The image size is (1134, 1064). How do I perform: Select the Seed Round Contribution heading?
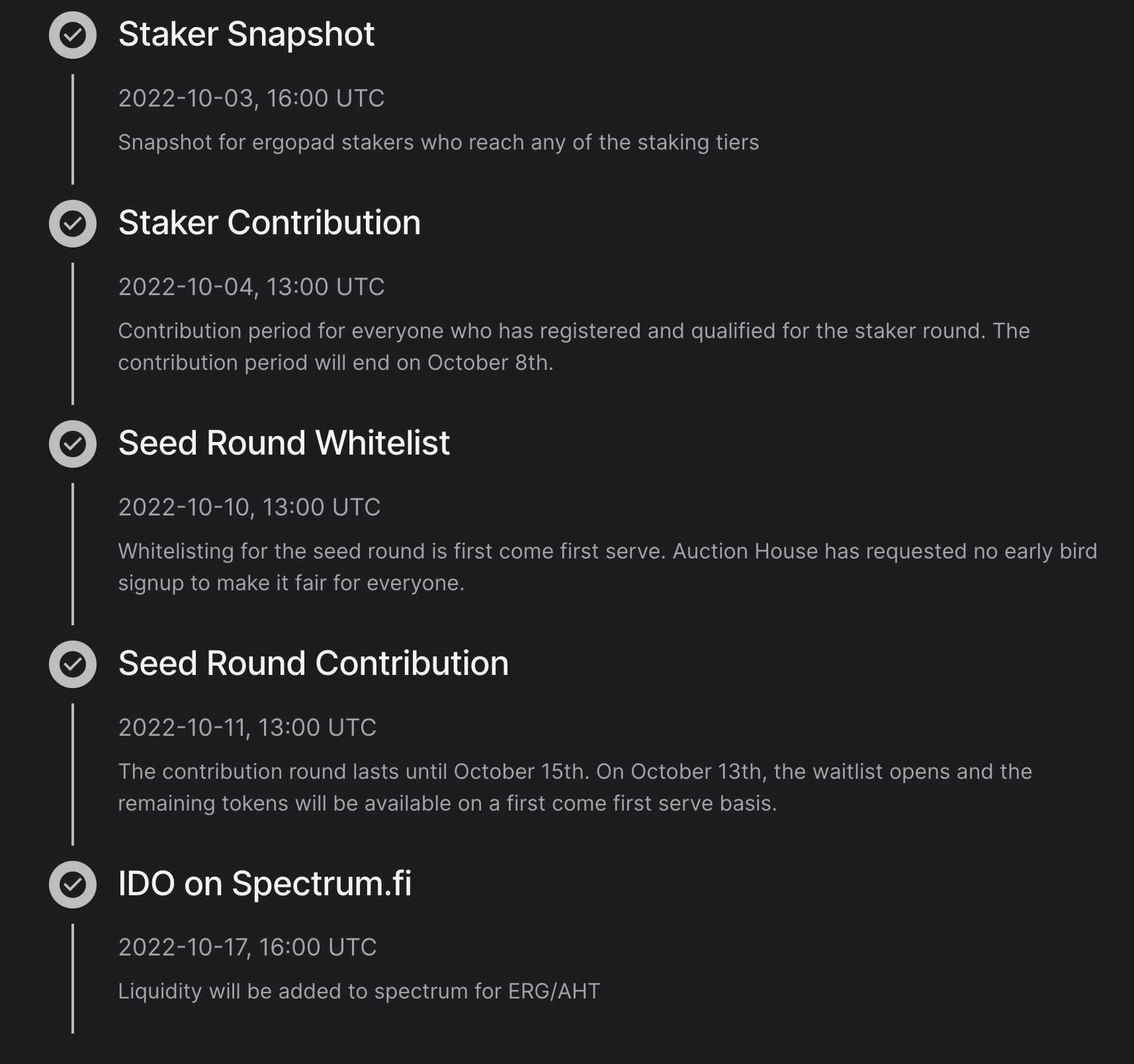(313, 663)
